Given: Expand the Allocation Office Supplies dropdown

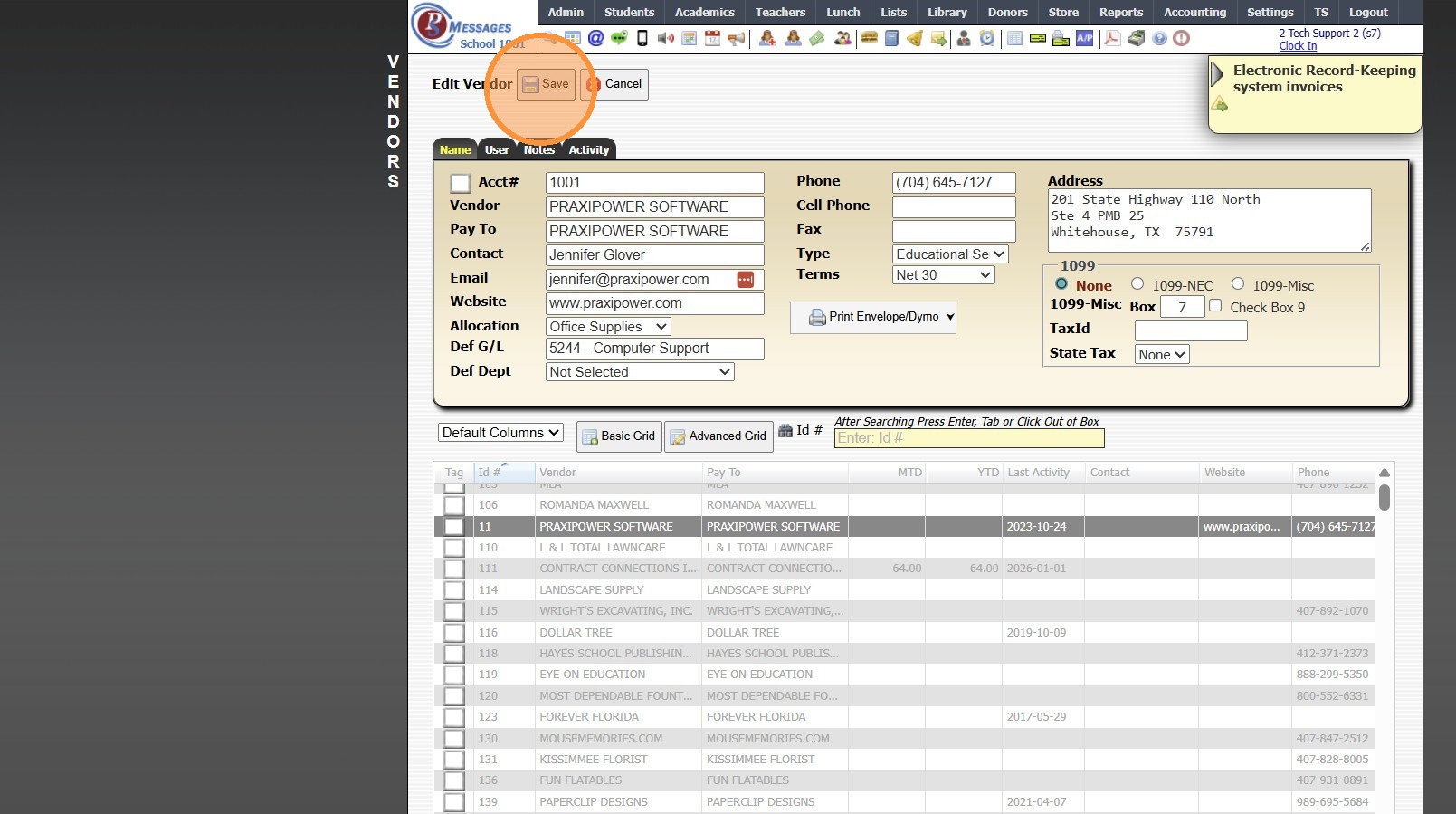Looking at the screenshot, I should (608, 327).
